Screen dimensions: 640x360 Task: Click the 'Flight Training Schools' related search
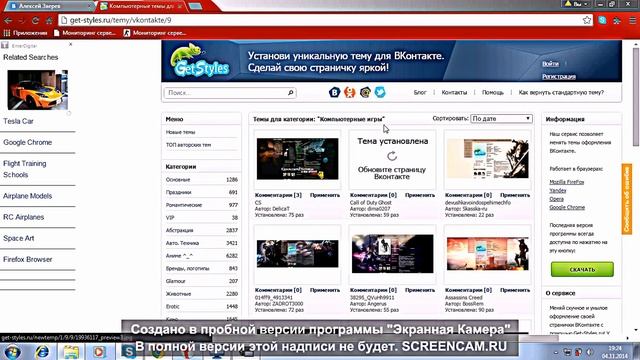point(24,169)
